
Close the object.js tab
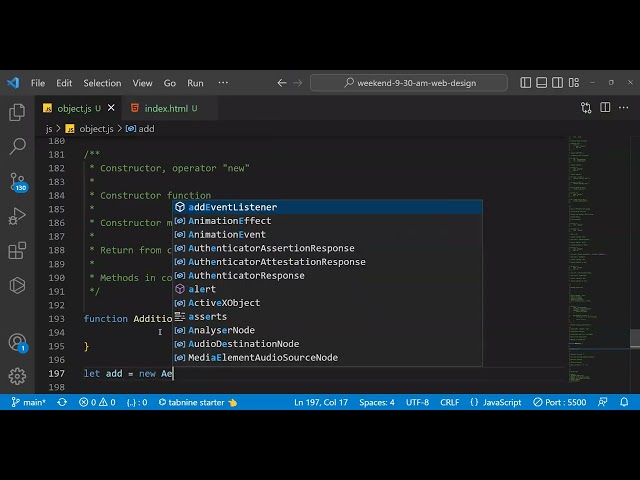(x=111, y=108)
